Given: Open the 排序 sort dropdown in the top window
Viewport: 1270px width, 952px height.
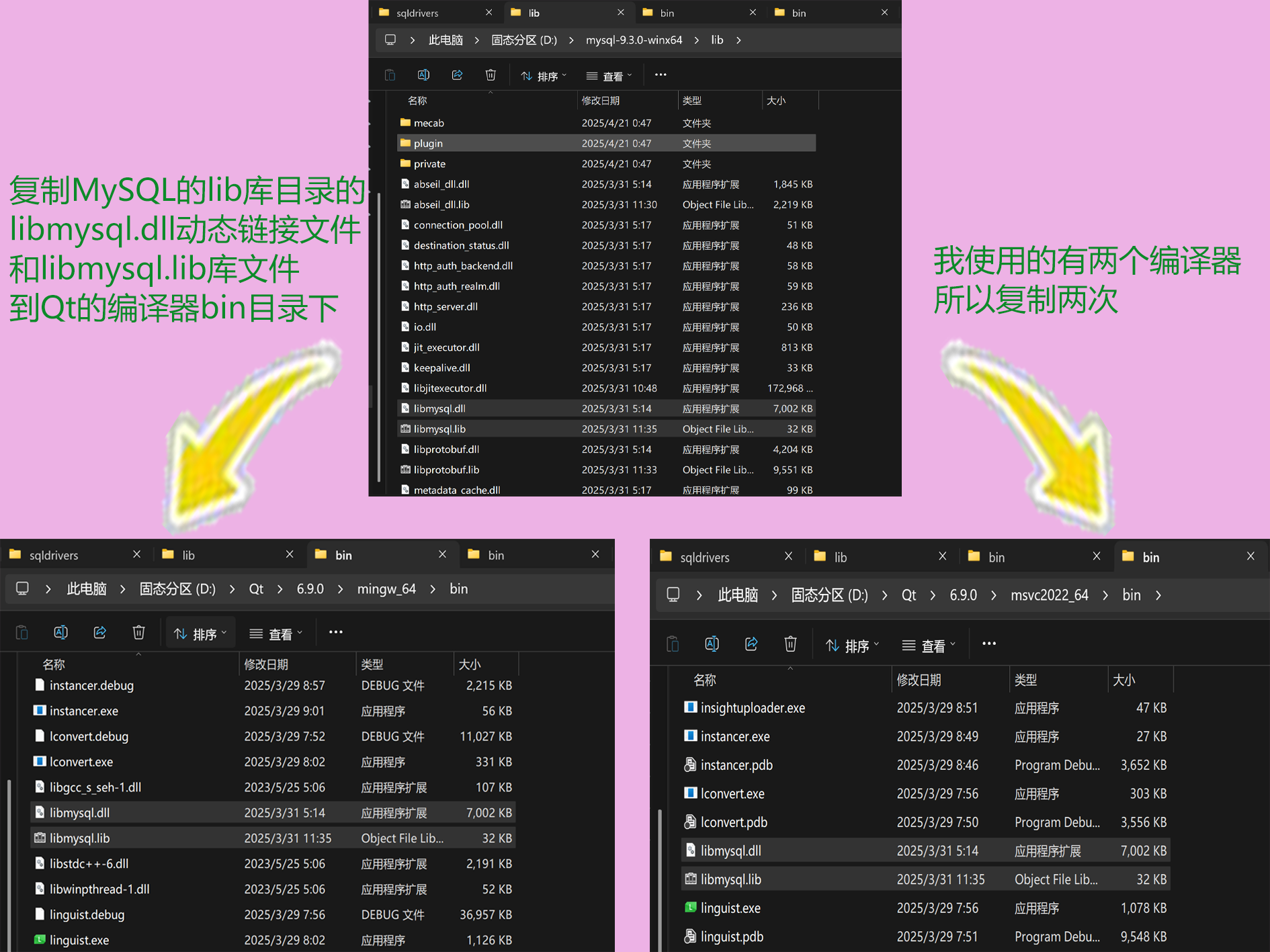Looking at the screenshot, I should (x=543, y=75).
